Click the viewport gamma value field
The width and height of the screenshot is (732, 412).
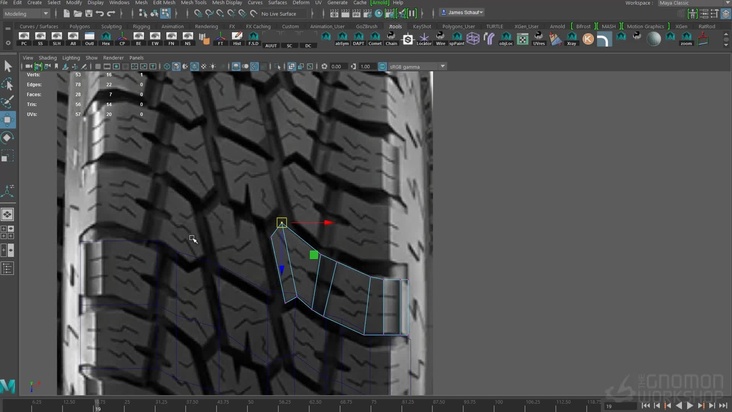pos(366,67)
